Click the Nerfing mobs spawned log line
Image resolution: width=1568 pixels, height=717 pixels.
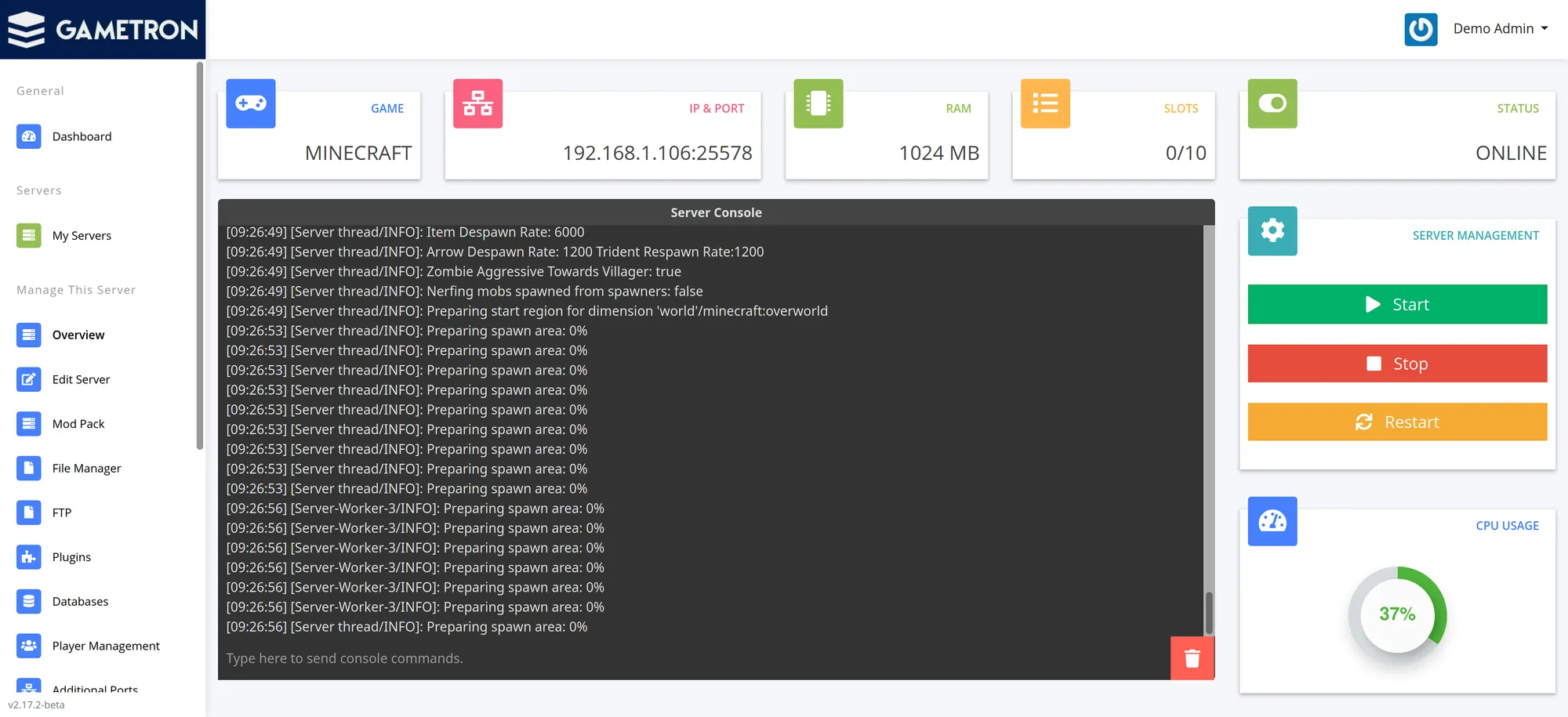coord(464,291)
